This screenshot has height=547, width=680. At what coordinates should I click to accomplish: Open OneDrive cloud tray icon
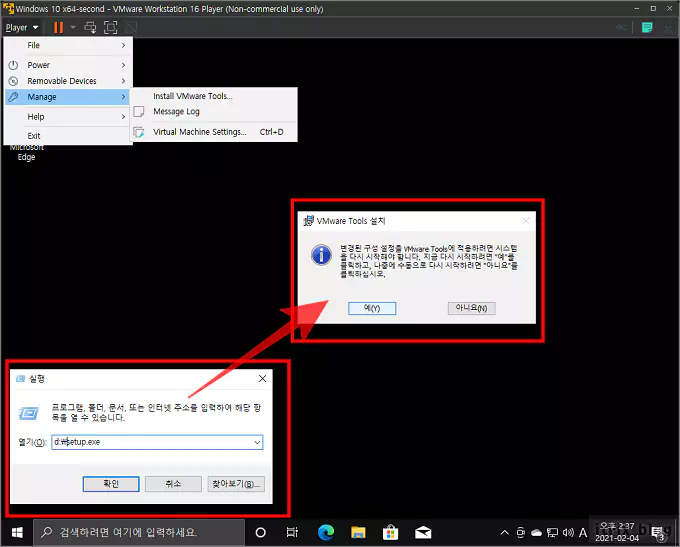(536, 533)
